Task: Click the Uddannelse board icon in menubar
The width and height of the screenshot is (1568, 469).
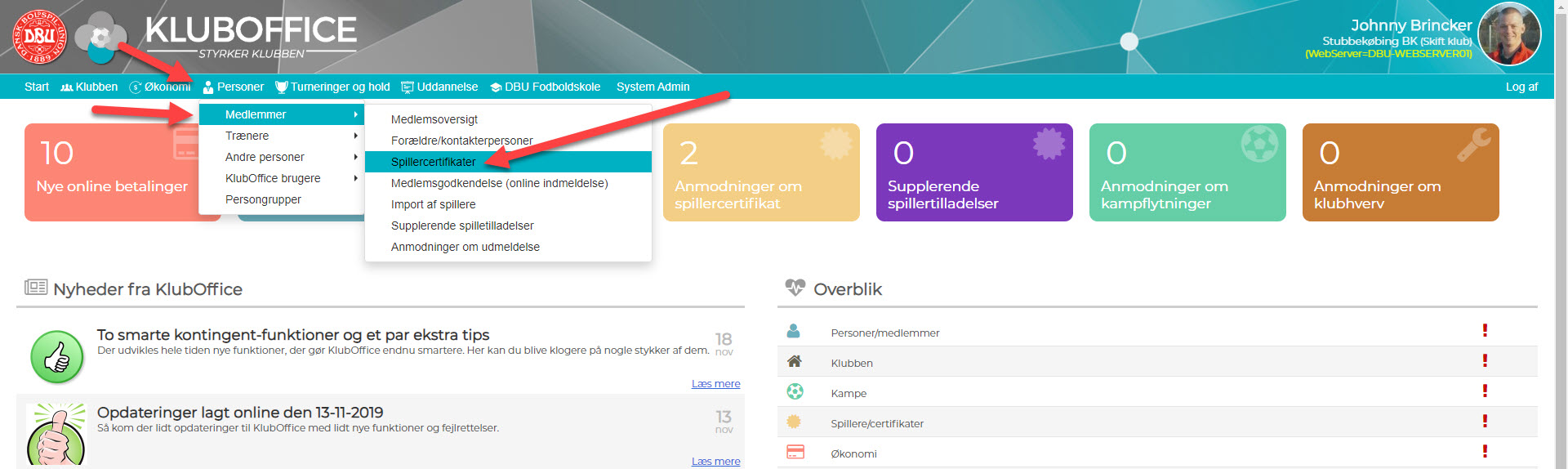Action: (x=408, y=87)
